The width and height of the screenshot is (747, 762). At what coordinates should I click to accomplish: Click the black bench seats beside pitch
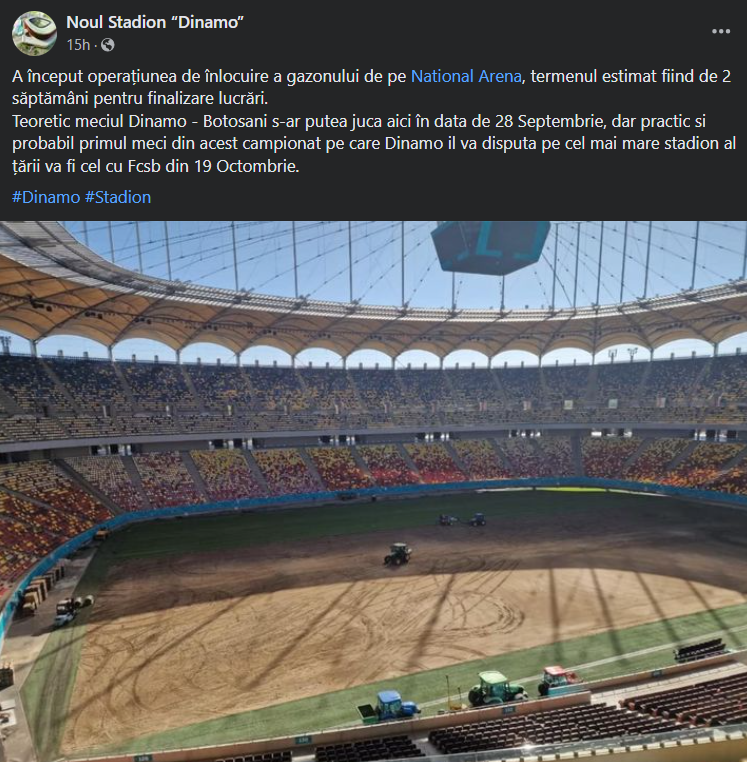coord(700,650)
